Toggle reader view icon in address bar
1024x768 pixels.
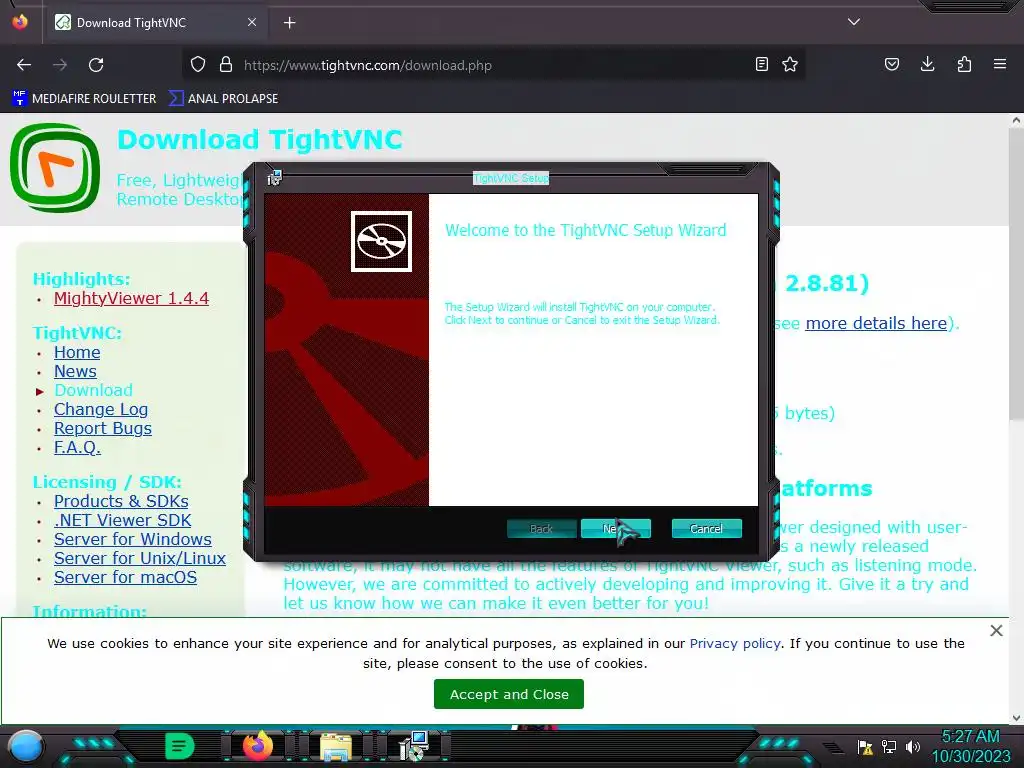(761, 64)
